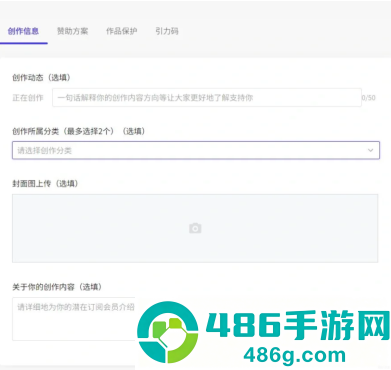The height and width of the screenshot is (370, 391).
Task: Open the 作品保护 tab
Action: coord(121,31)
